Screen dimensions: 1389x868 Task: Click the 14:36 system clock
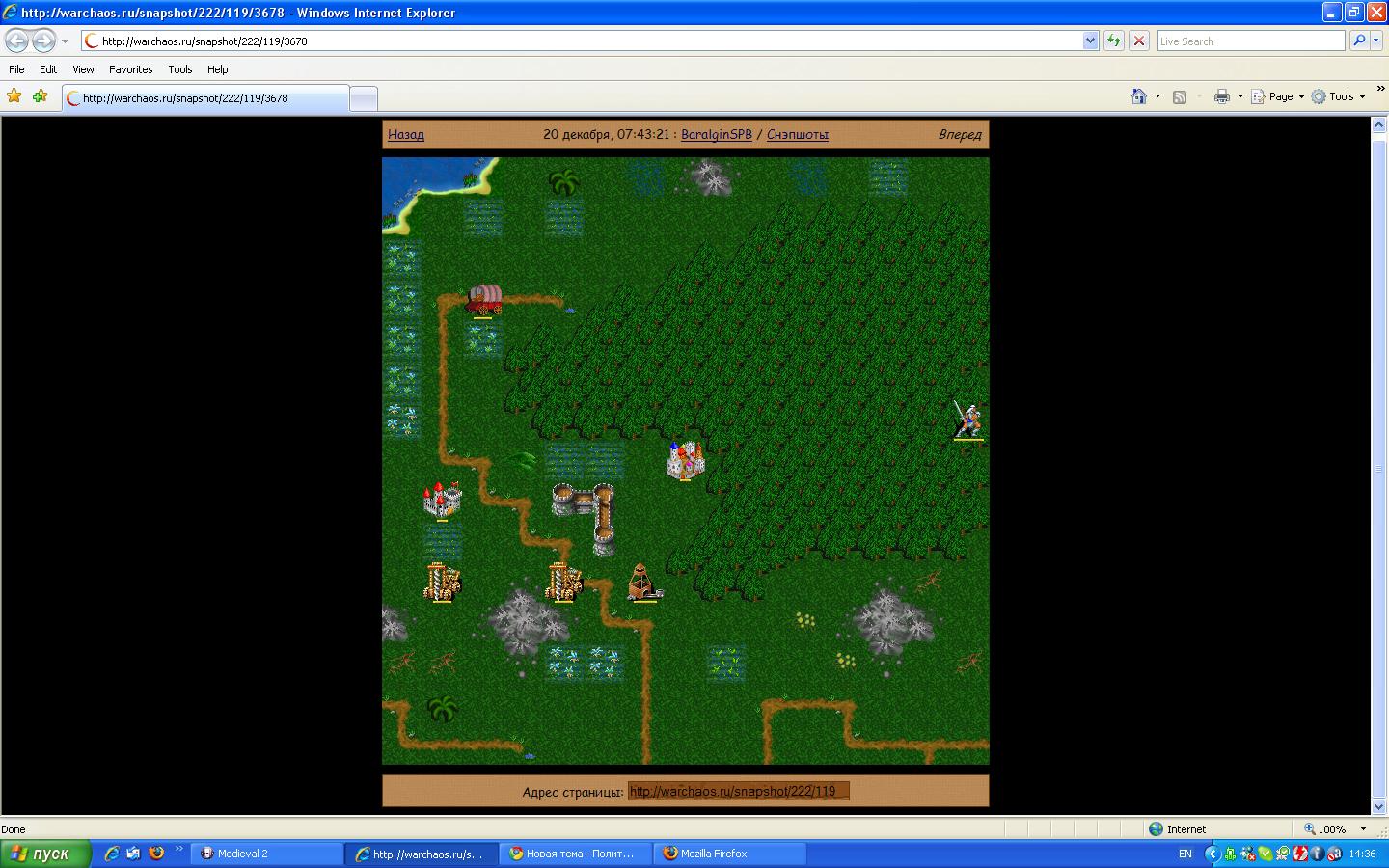point(1363,854)
